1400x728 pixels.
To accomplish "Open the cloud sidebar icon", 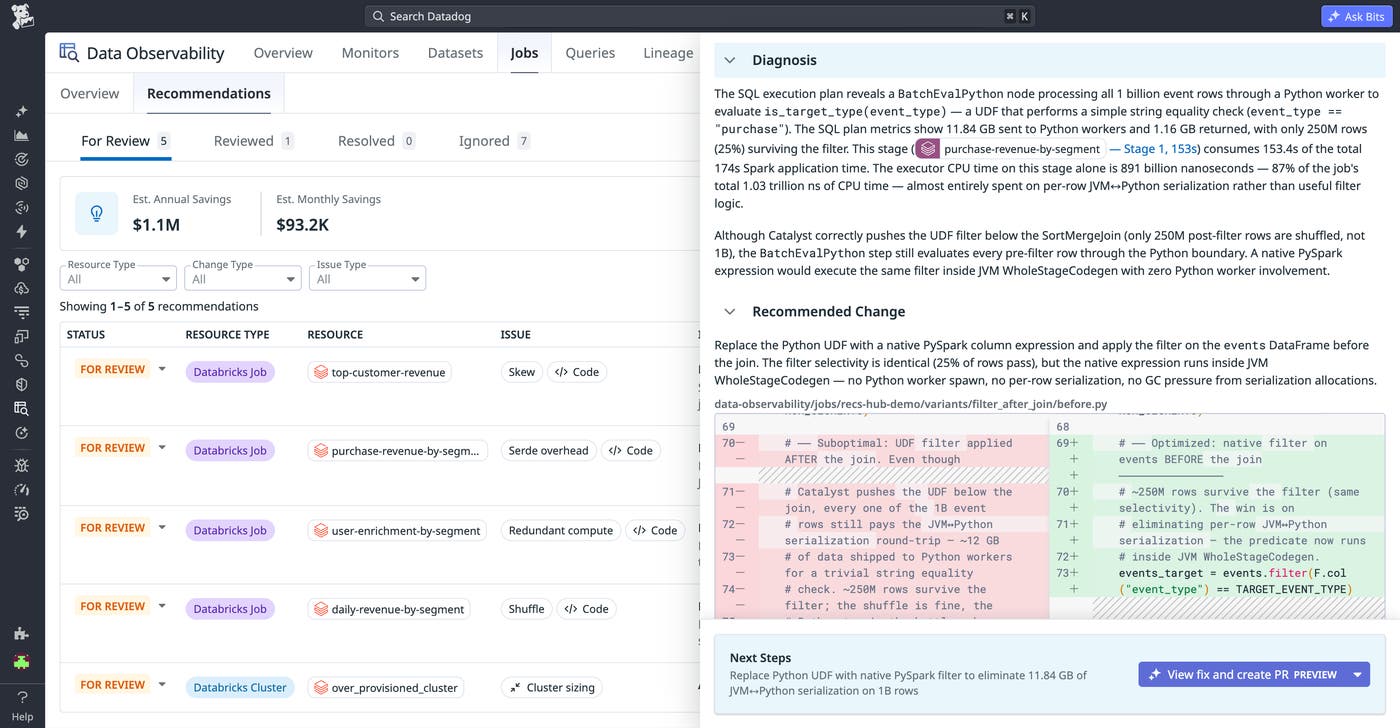I will click(22, 288).
